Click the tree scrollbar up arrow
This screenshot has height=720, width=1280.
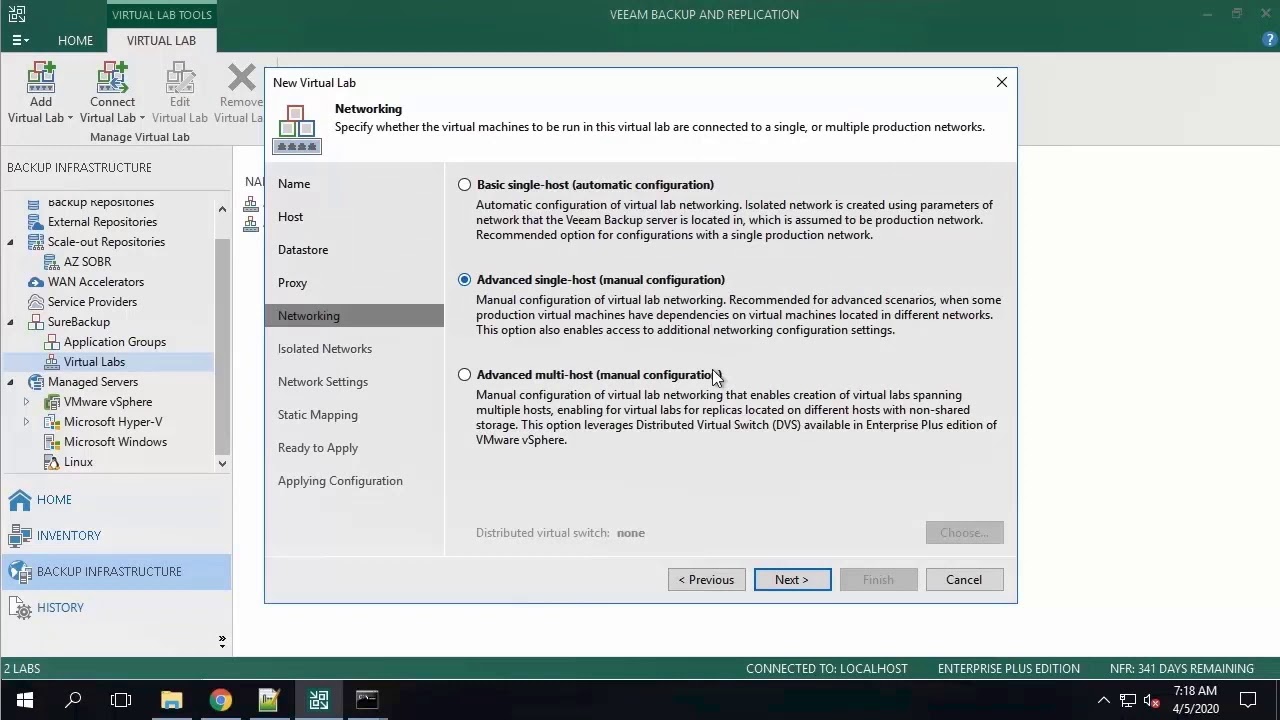222,209
